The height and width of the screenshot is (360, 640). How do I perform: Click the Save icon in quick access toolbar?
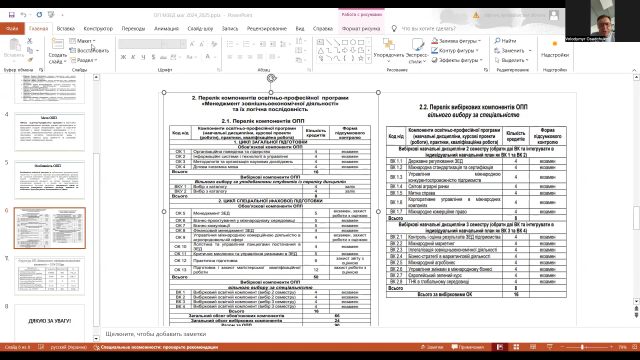(x=11, y=15)
